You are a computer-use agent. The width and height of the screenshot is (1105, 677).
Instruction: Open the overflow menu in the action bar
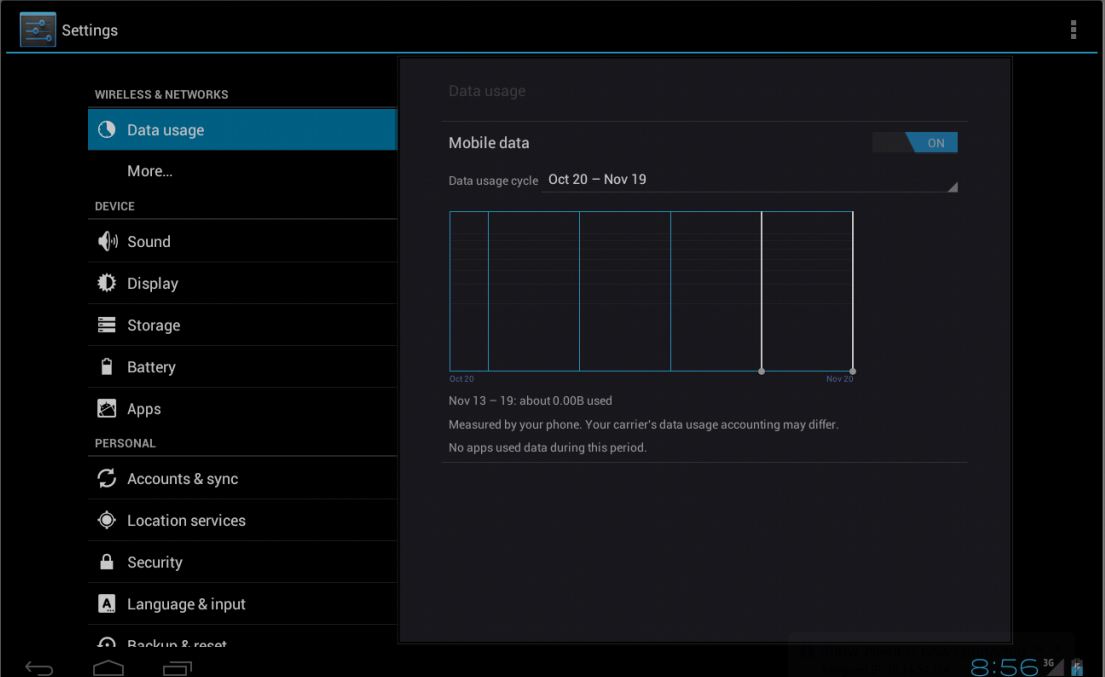(x=1073, y=30)
